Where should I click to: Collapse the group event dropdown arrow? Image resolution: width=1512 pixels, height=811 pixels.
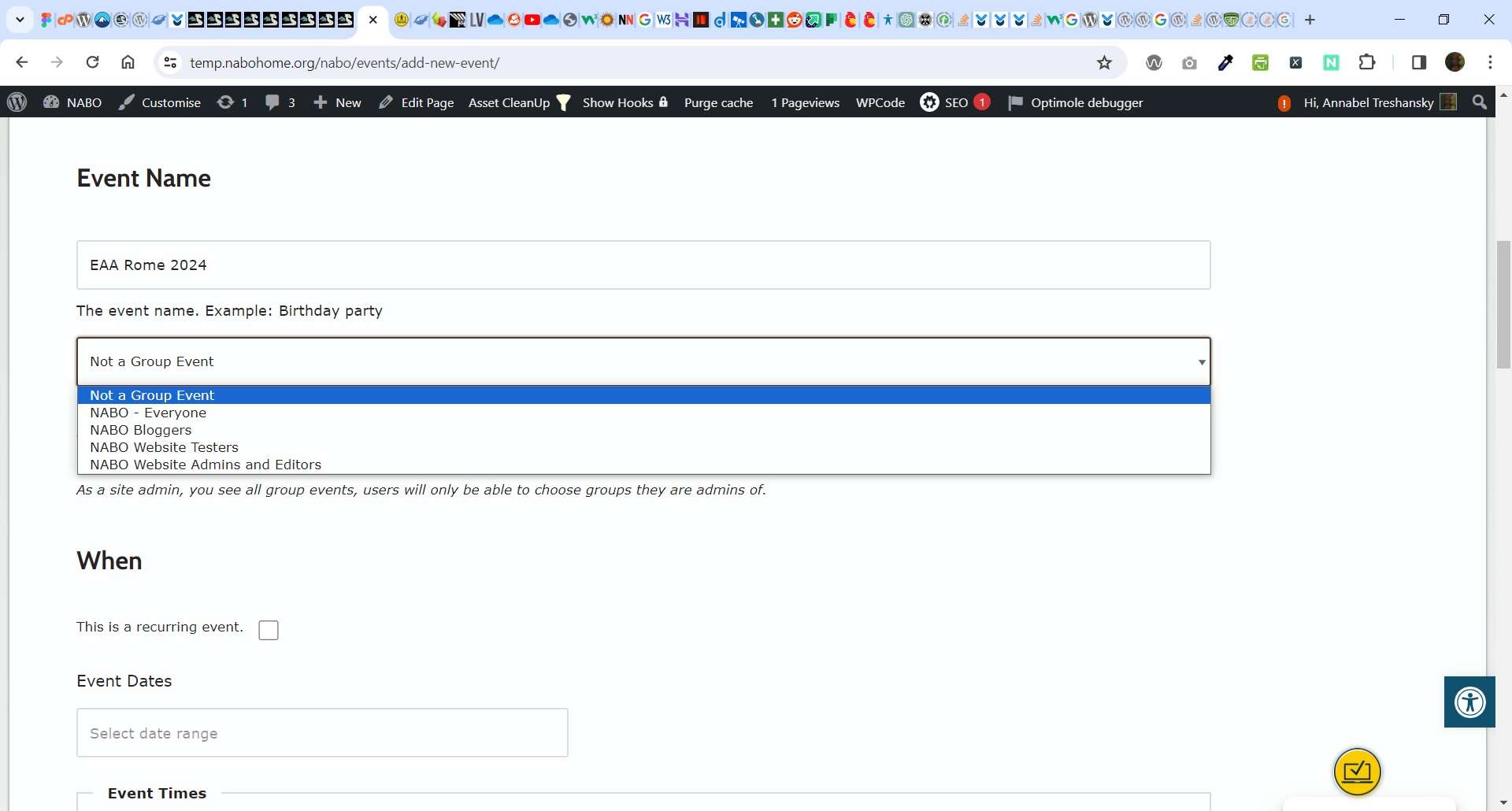(x=1201, y=362)
